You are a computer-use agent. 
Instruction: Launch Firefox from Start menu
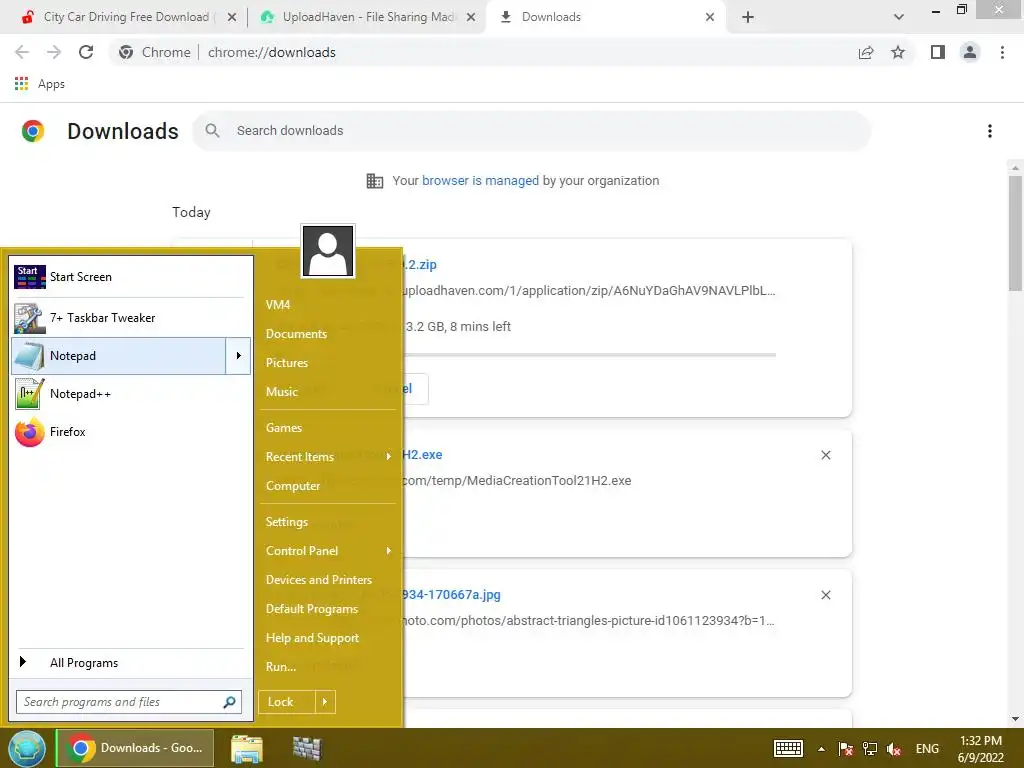(x=131, y=432)
